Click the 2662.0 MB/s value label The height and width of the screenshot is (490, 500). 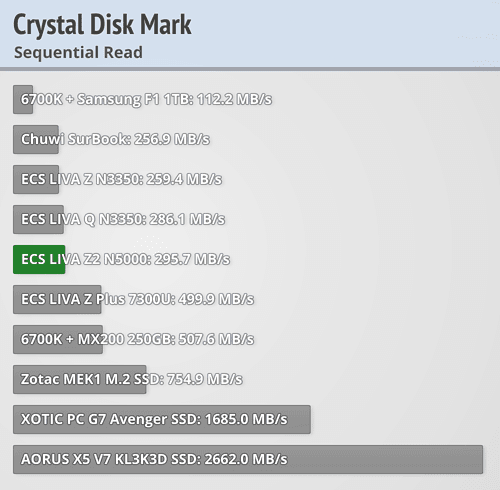[x=246, y=459]
